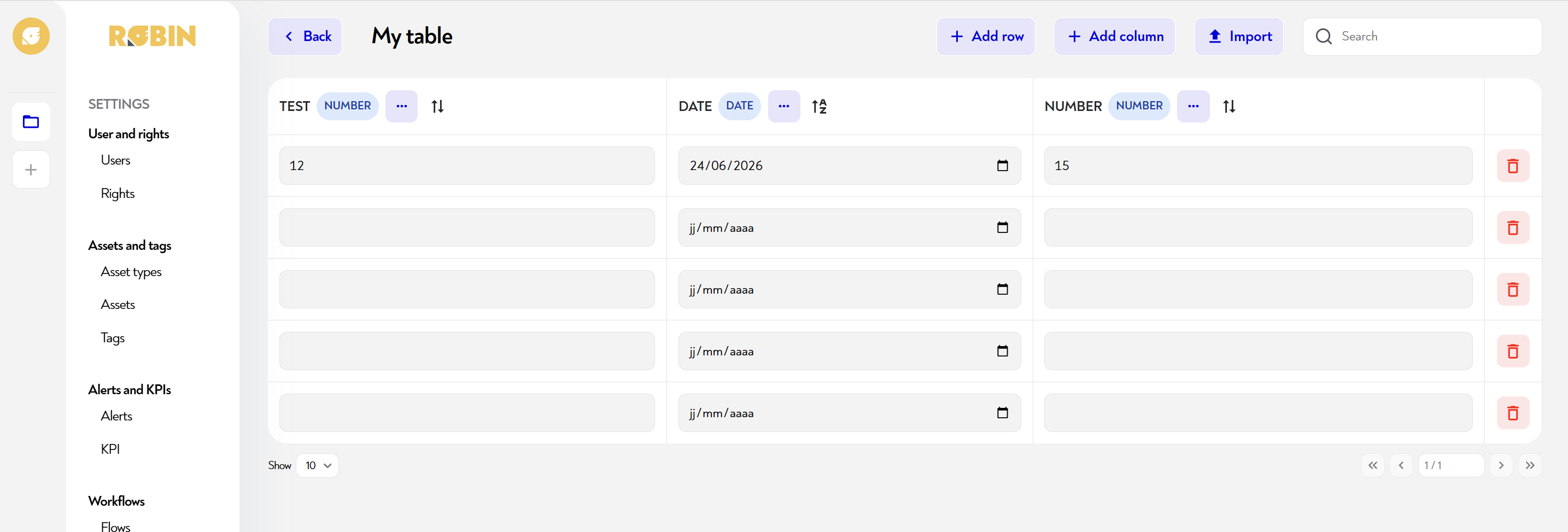Click Alerts and KPIs section heading
This screenshot has height=532, width=1568.
129,389
